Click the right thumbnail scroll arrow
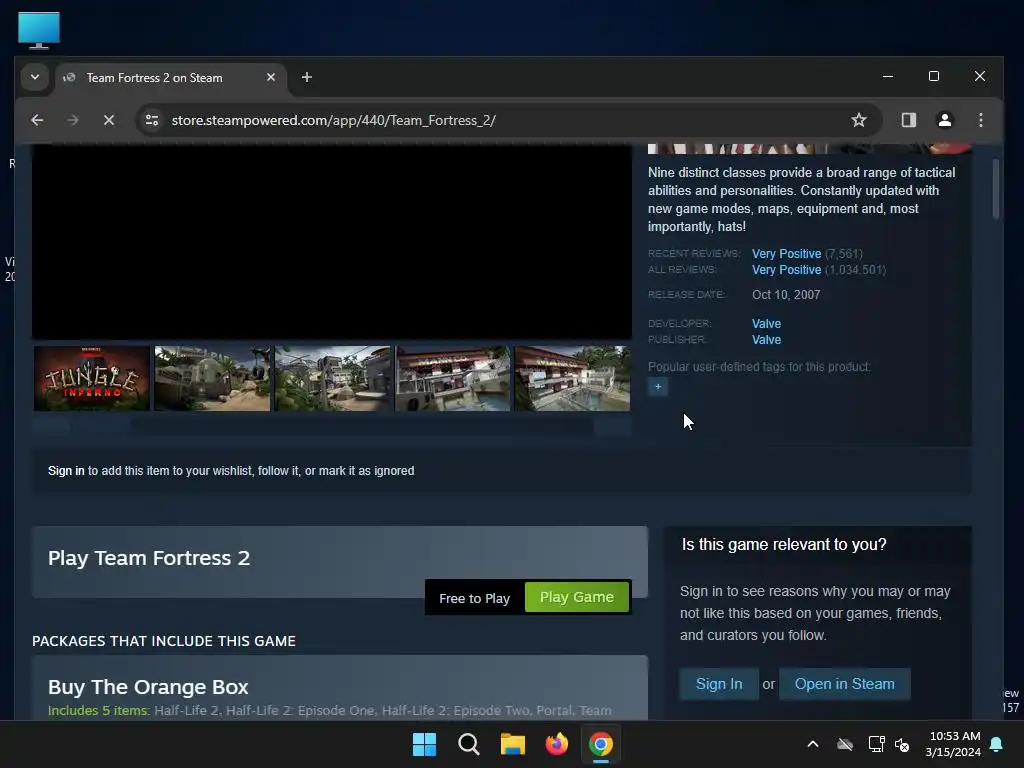The height and width of the screenshot is (768, 1024). coord(613,426)
